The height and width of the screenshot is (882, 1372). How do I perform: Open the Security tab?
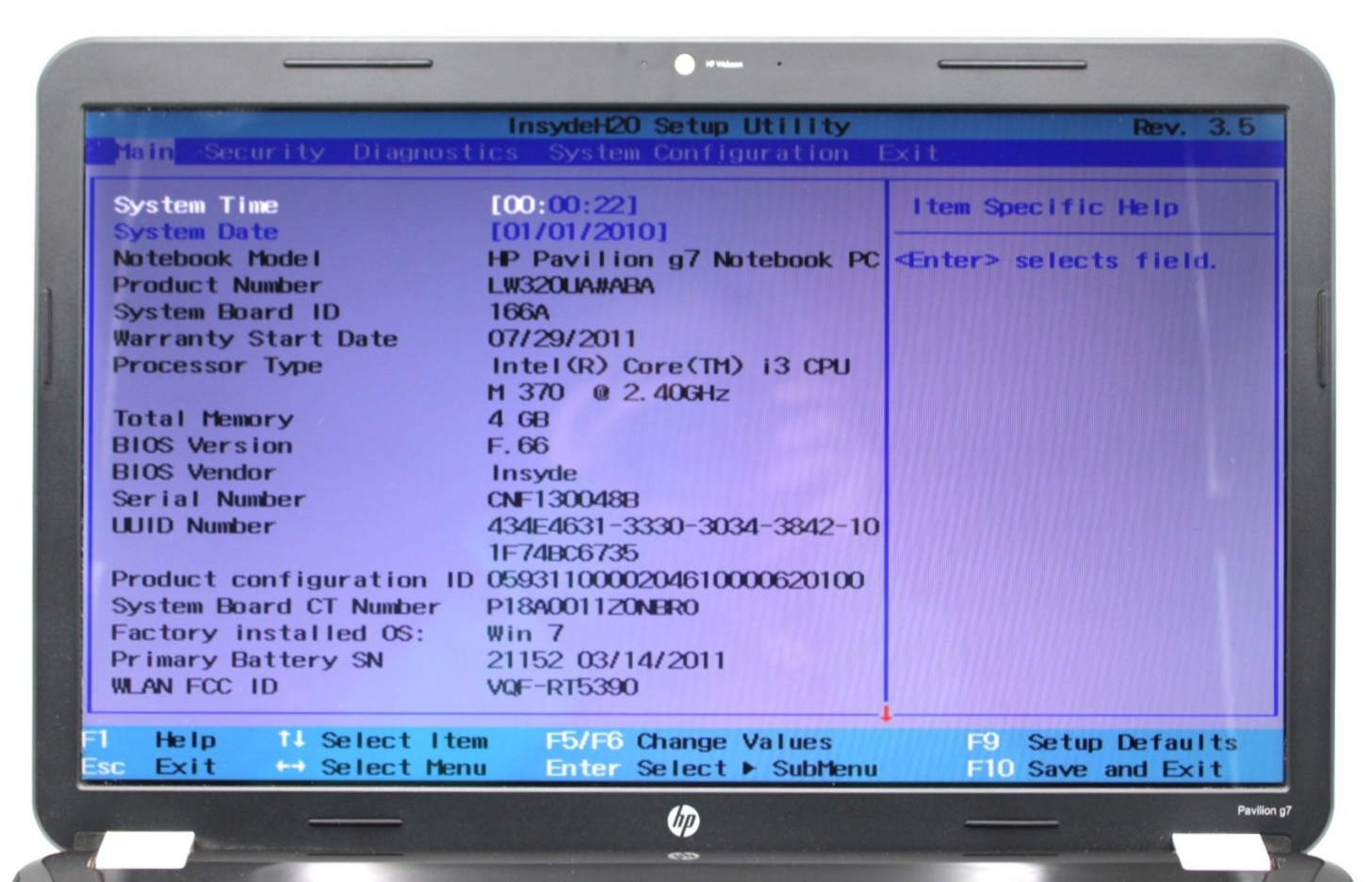(x=265, y=152)
